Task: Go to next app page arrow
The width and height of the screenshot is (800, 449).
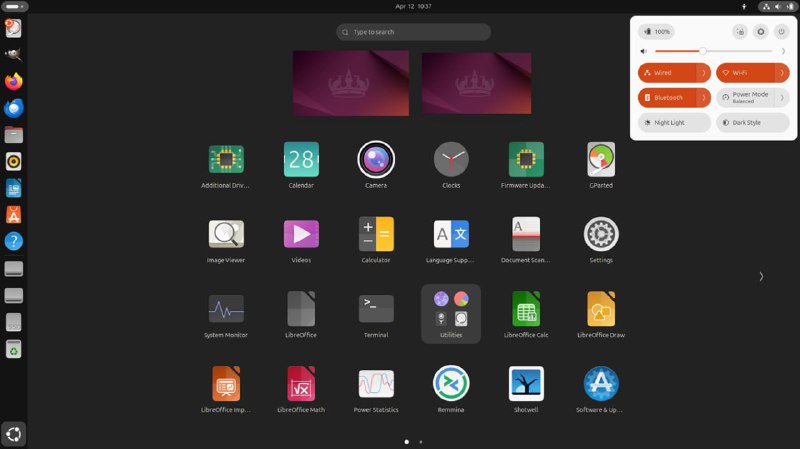Action: click(761, 276)
